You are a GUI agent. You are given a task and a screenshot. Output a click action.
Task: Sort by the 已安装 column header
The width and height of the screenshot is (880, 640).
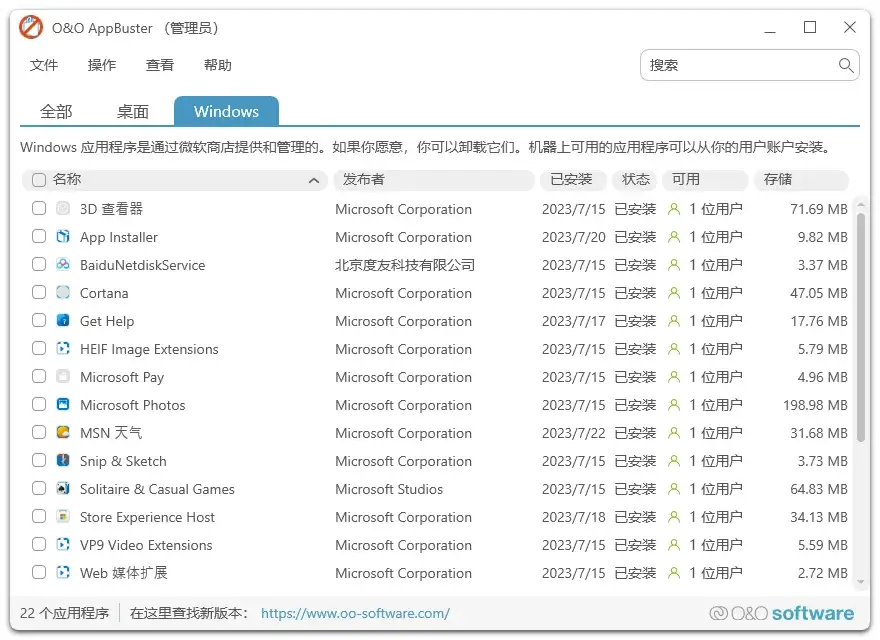tap(573, 180)
